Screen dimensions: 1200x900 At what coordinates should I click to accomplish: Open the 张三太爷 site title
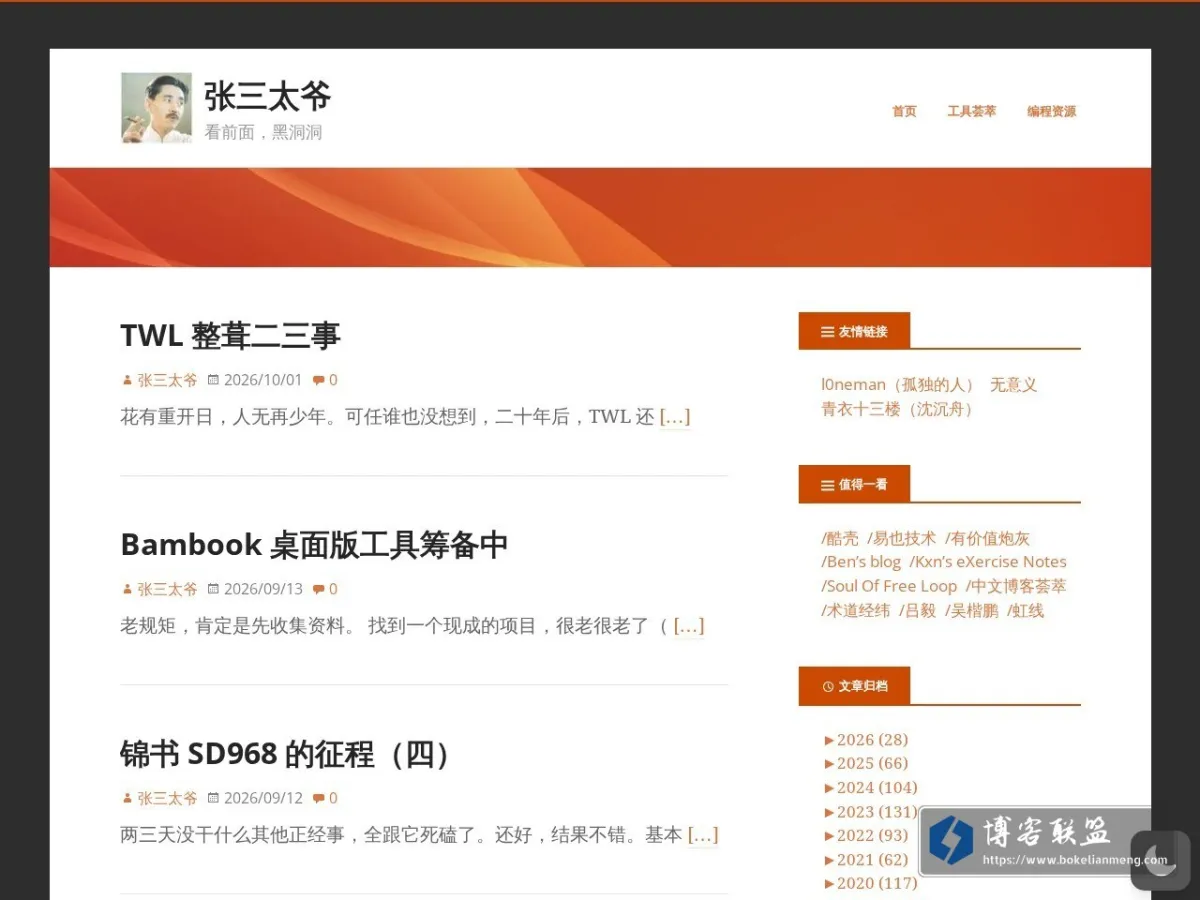coord(267,97)
